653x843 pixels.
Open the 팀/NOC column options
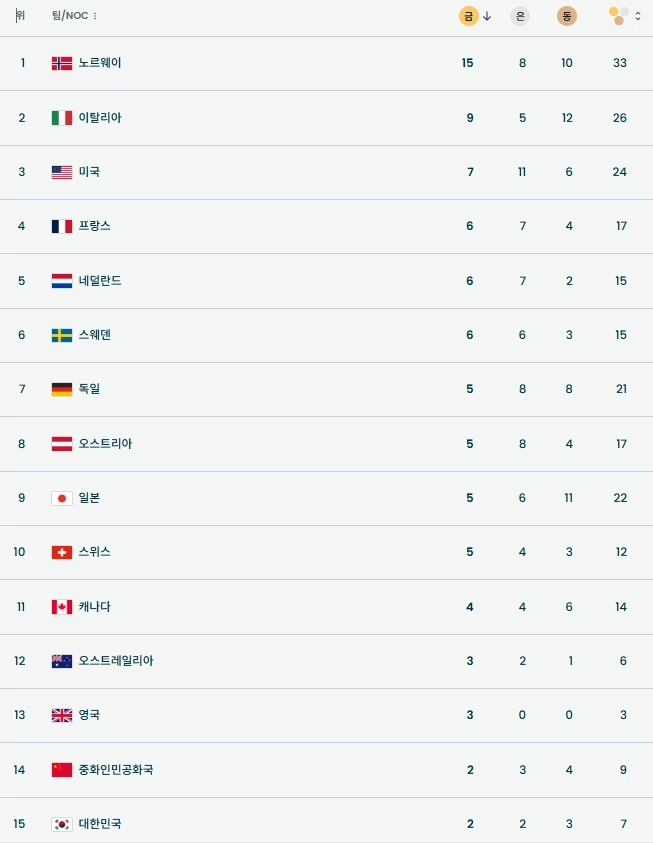[x=95, y=16]
